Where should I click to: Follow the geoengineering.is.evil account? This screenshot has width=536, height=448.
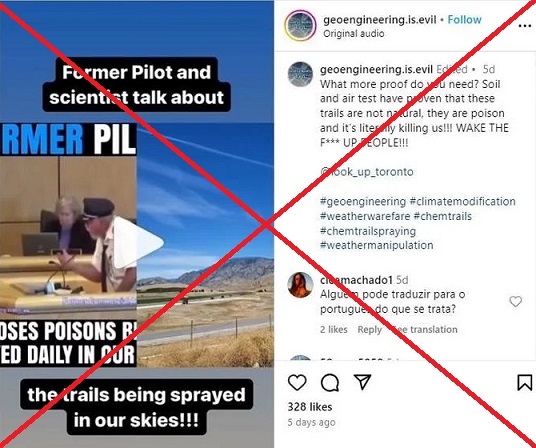(x=465, y=20)
